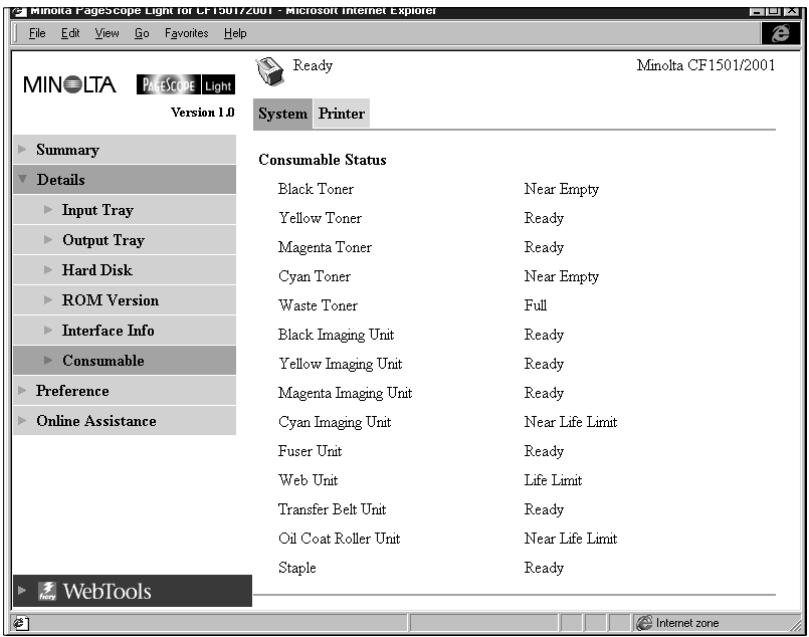Click the Internet zone status bar text
This screenshot has width=809, height=637.
(687, 623)
